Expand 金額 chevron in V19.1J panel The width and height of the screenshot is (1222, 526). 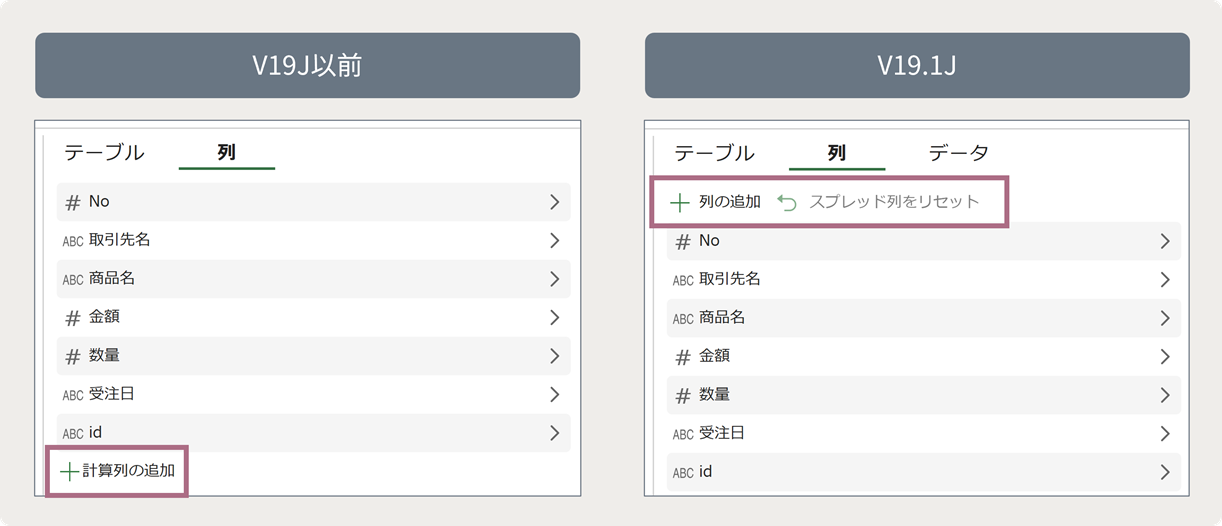[1164, 356]
